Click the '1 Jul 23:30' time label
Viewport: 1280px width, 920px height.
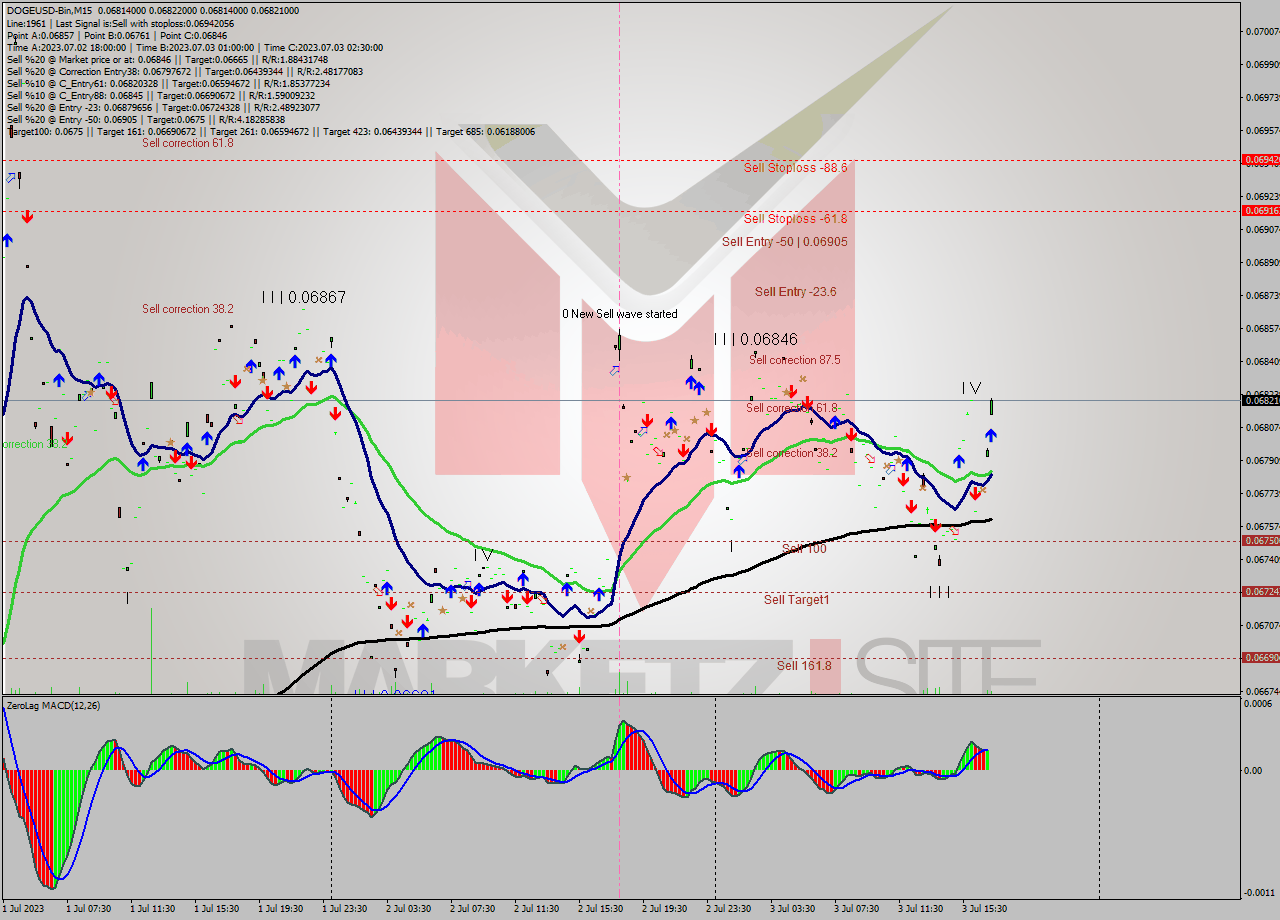pyautogui.click(x=344, y=909)
